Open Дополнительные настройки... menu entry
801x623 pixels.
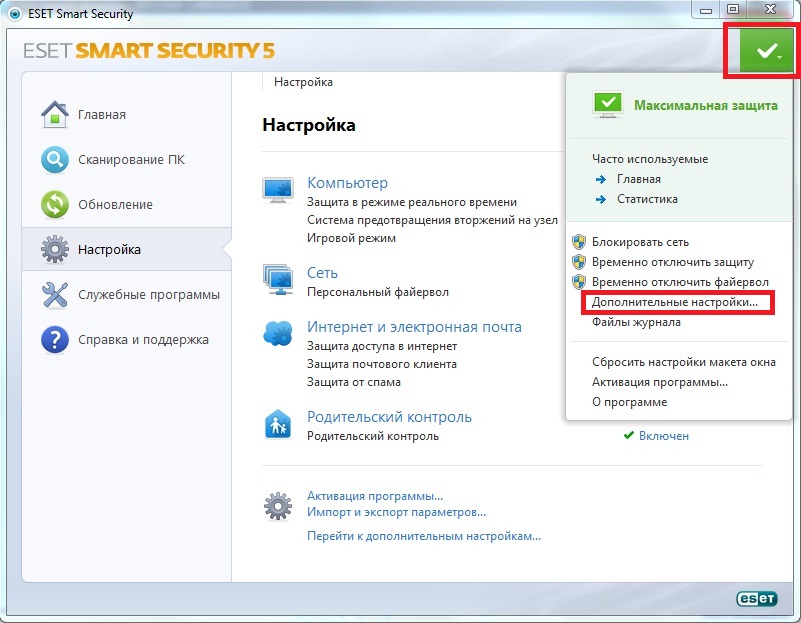pyautogui.click(x=674, y=302)
